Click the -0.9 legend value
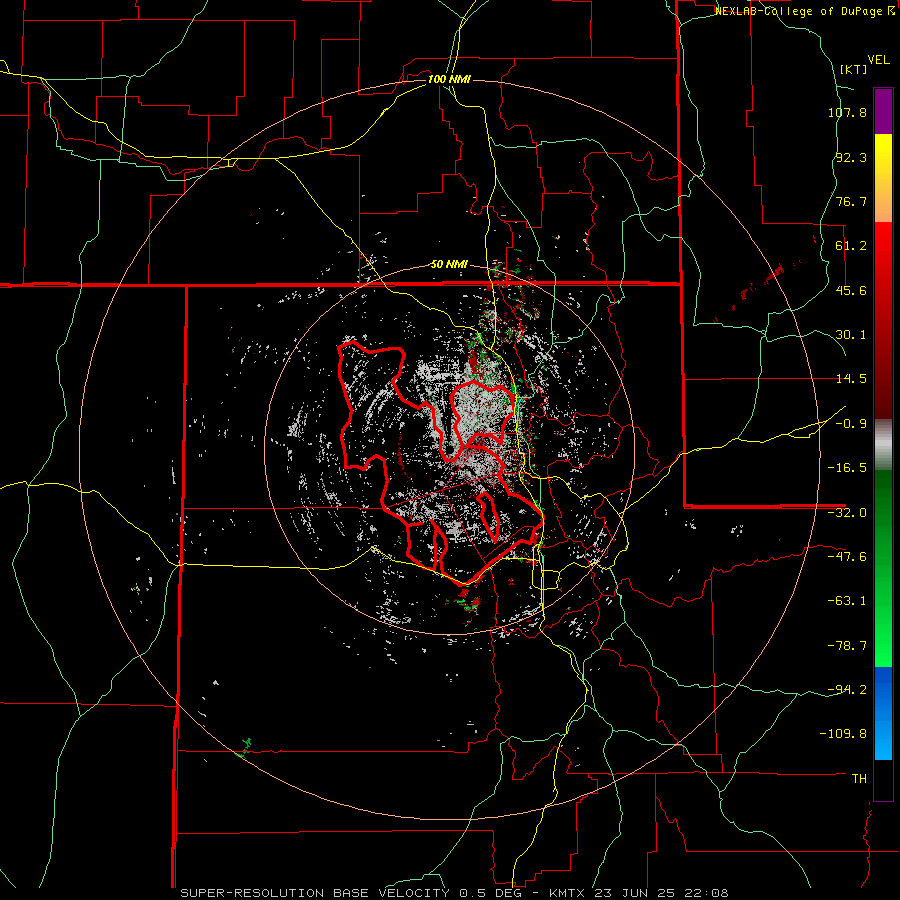The width and height of the screenshot is (900, 900). point(851,424)
